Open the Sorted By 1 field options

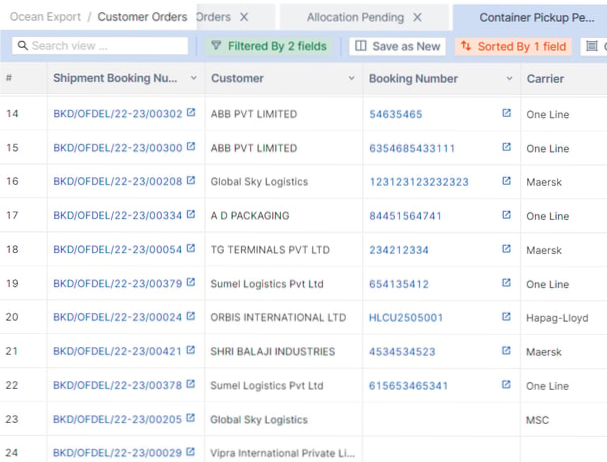(x=513, y=46)
